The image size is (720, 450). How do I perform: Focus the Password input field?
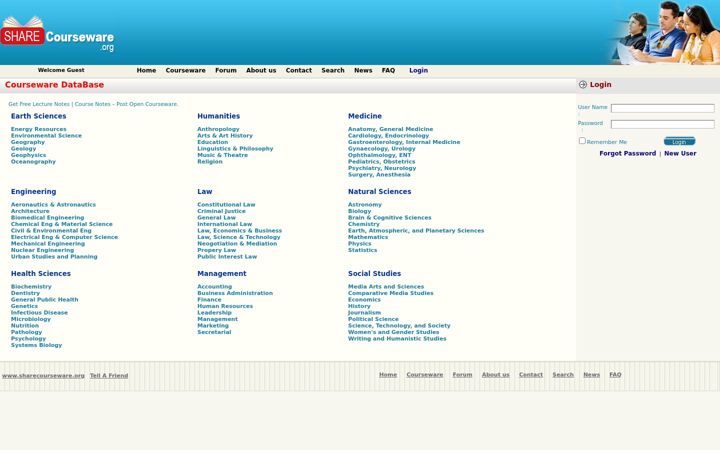pos(663,124)
